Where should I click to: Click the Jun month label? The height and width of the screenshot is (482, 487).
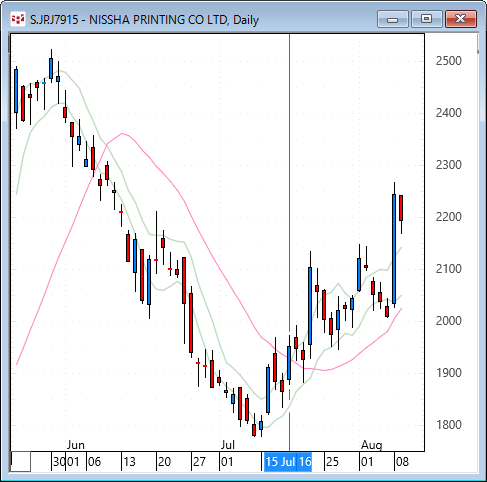point(76,445)
